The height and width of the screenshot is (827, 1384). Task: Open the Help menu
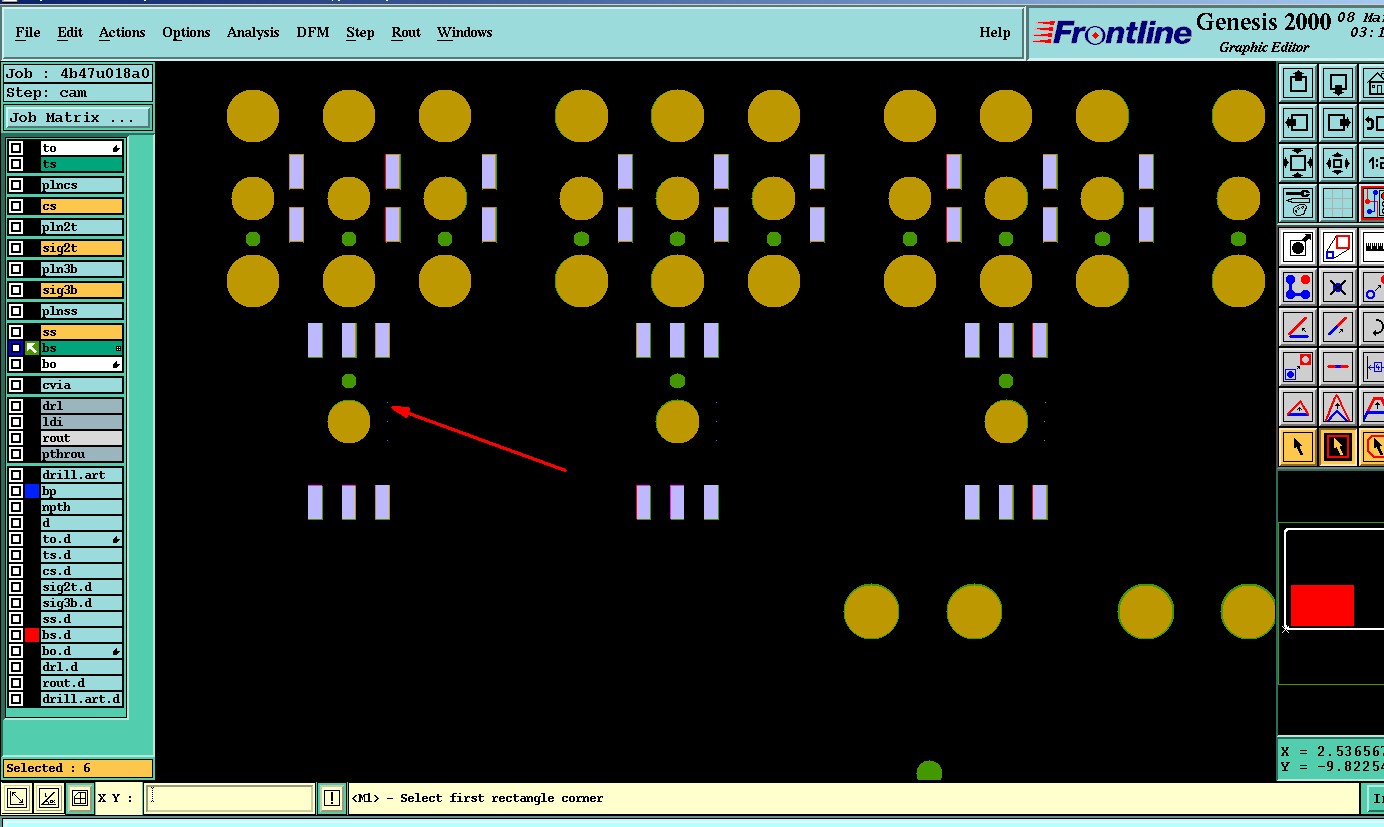[995, 33]
